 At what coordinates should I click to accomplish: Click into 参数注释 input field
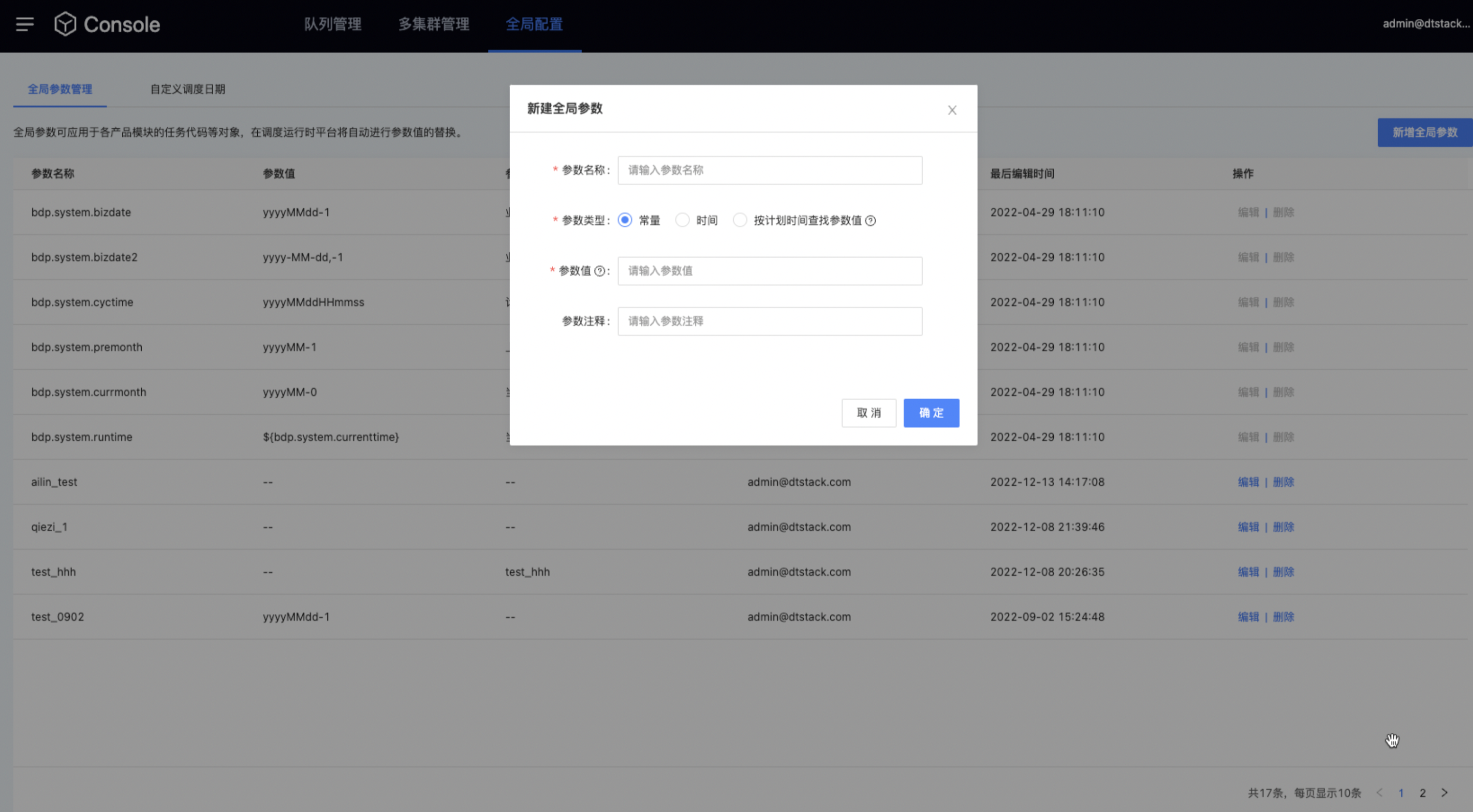click(x=770, y=321)
